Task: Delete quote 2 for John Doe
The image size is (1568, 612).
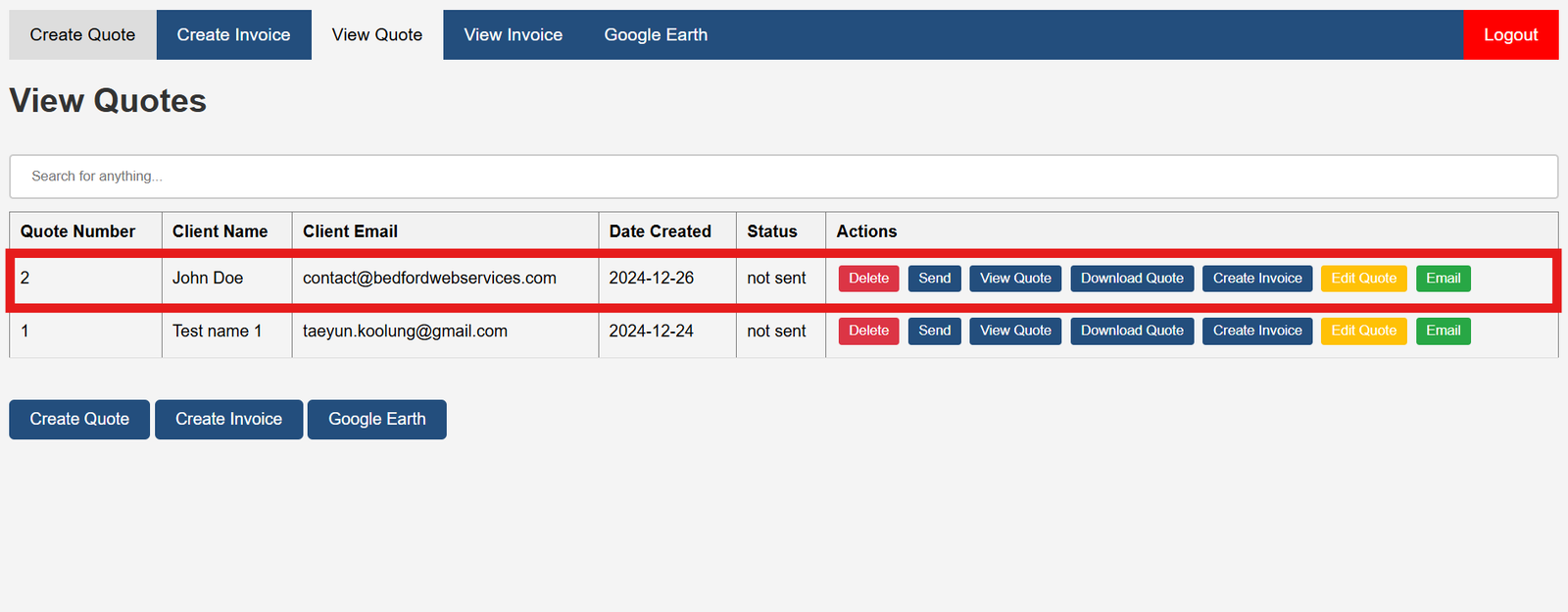Action: [868, 279]
